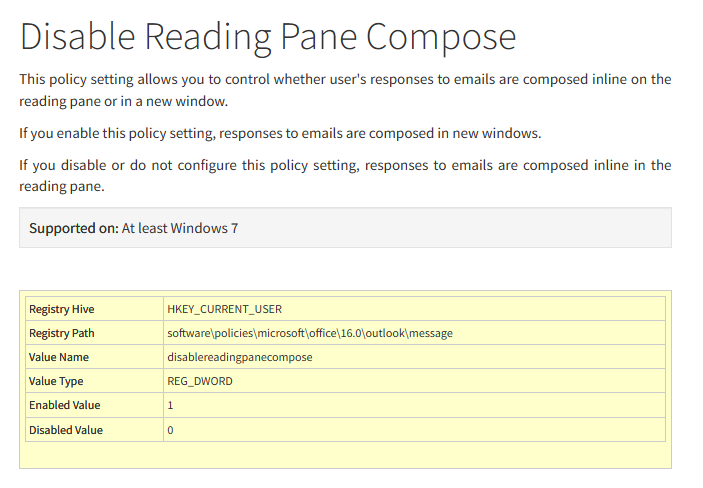Image resolution: width=703 pixels, height=488 pixels.
Task: Click the Disabled Value label
Action: point(66,430)
